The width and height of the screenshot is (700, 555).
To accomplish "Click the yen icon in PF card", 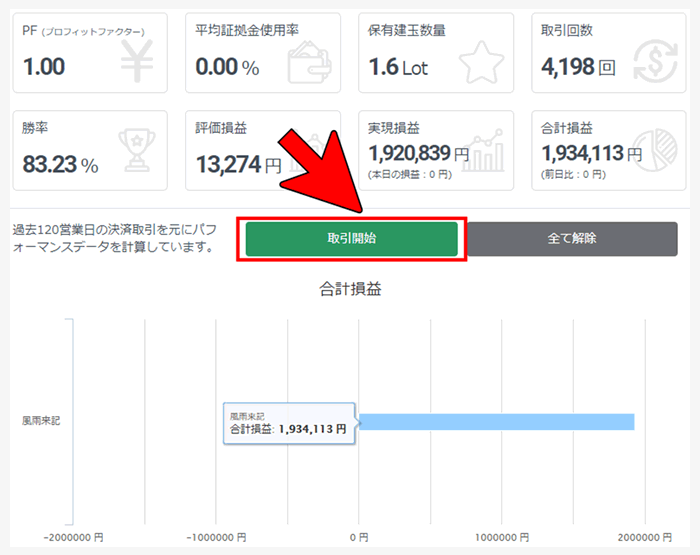I will pos(137,61).
